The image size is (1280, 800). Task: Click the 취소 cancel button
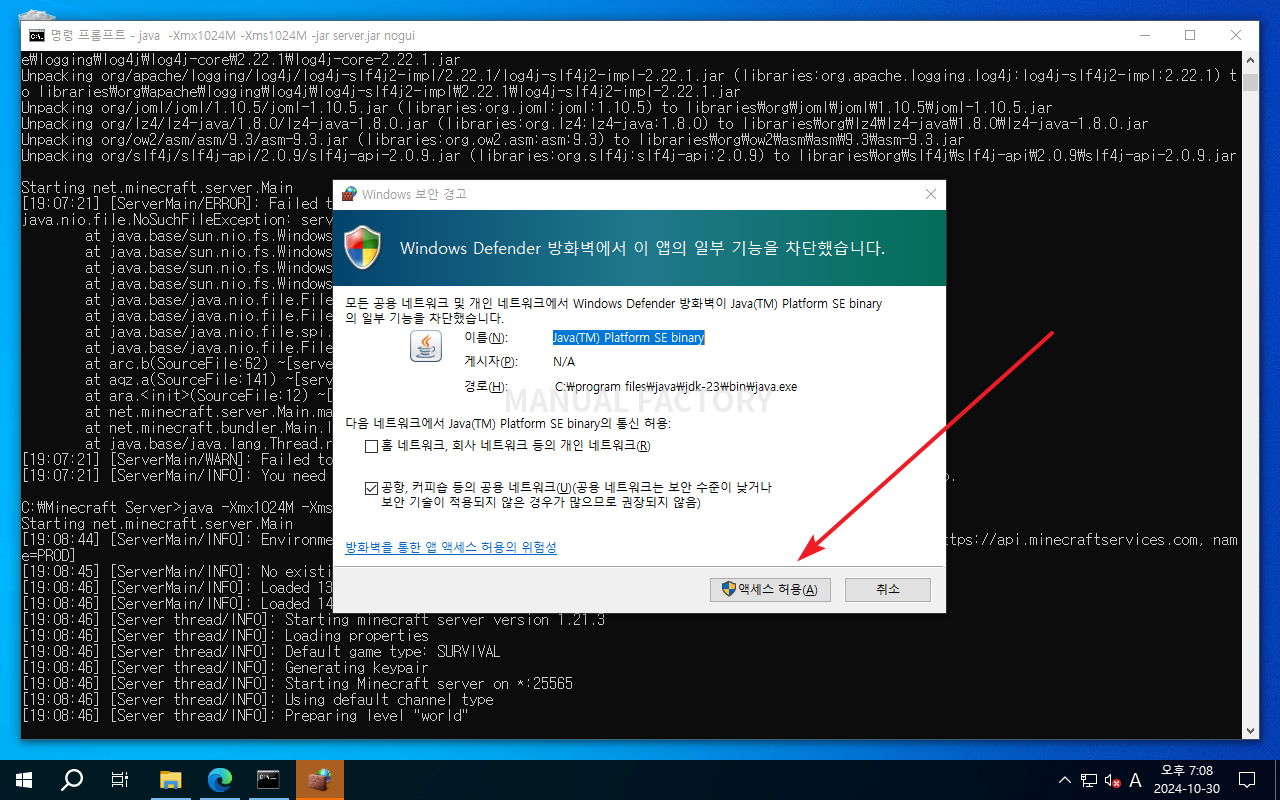coord(888,590)
